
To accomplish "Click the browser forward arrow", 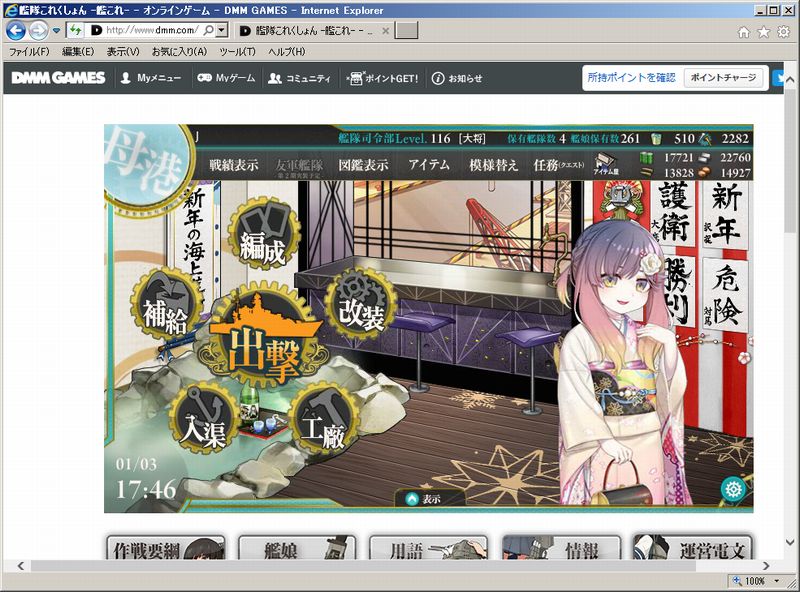I will (x=38, y=31).
